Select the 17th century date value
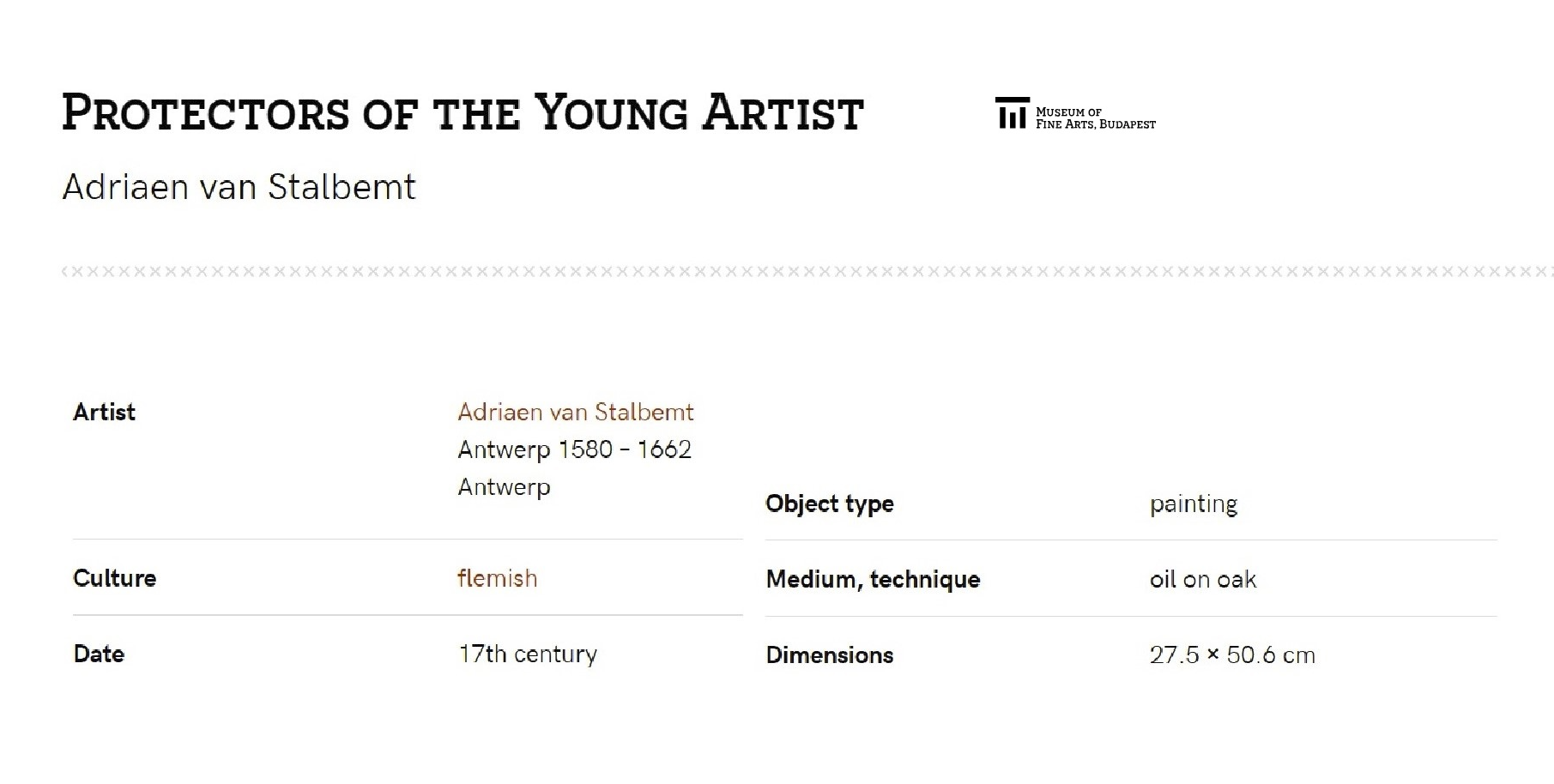This screenshot has height=784, width=1554. (528, 654)
